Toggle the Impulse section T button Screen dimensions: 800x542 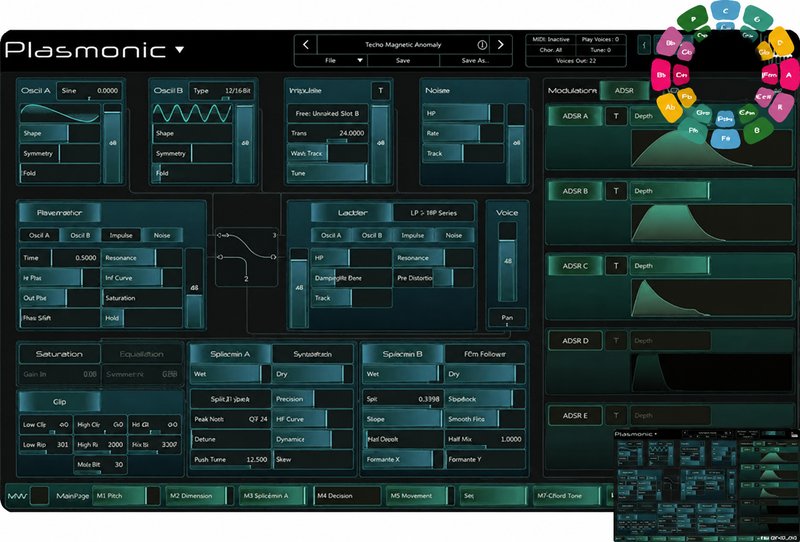click(x=380, y=91)
